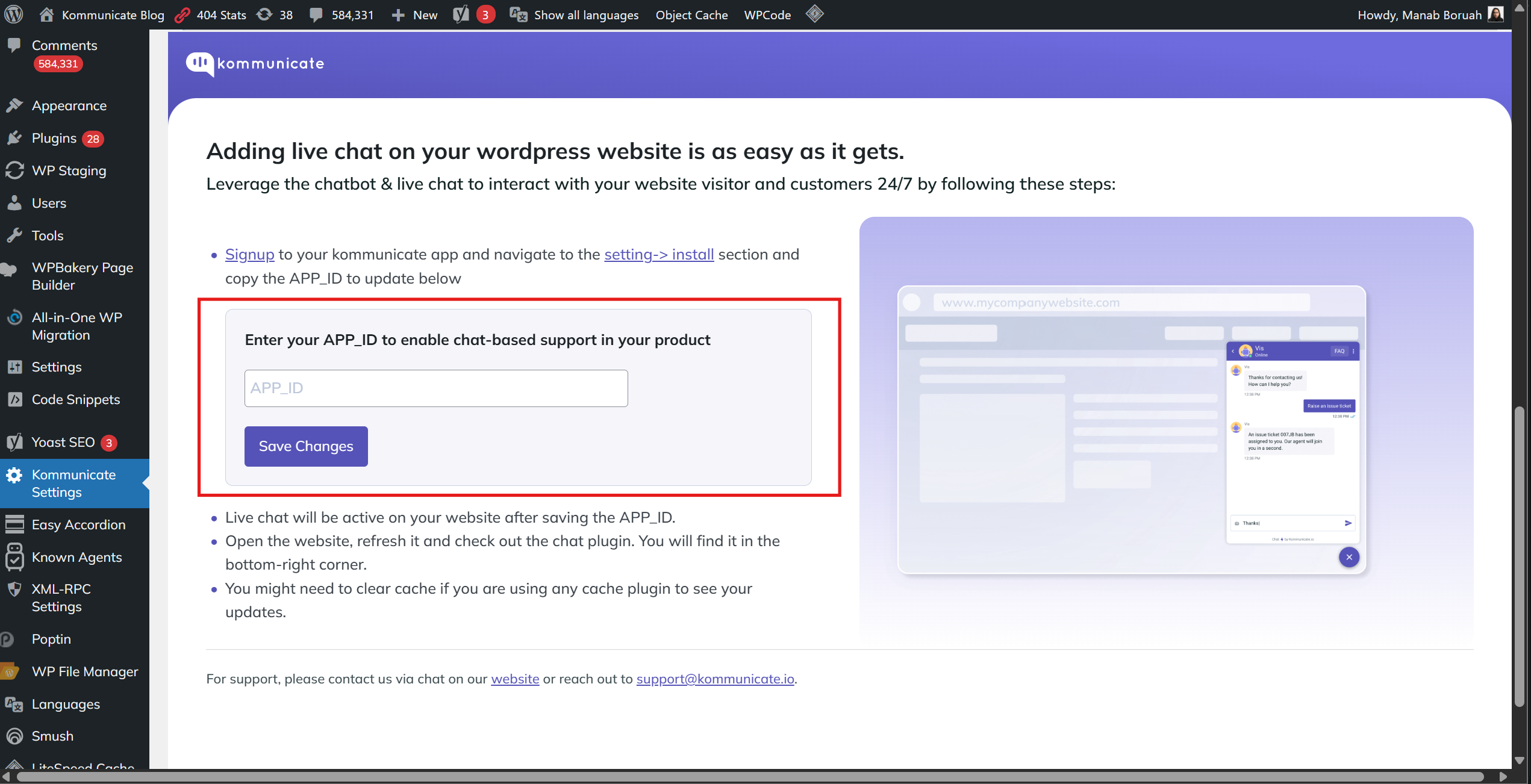Image resolution: width=1531 pixels, height=784 pixels.
Task: Click the Kommunicate logo in the header
Action: click(255, 64)
